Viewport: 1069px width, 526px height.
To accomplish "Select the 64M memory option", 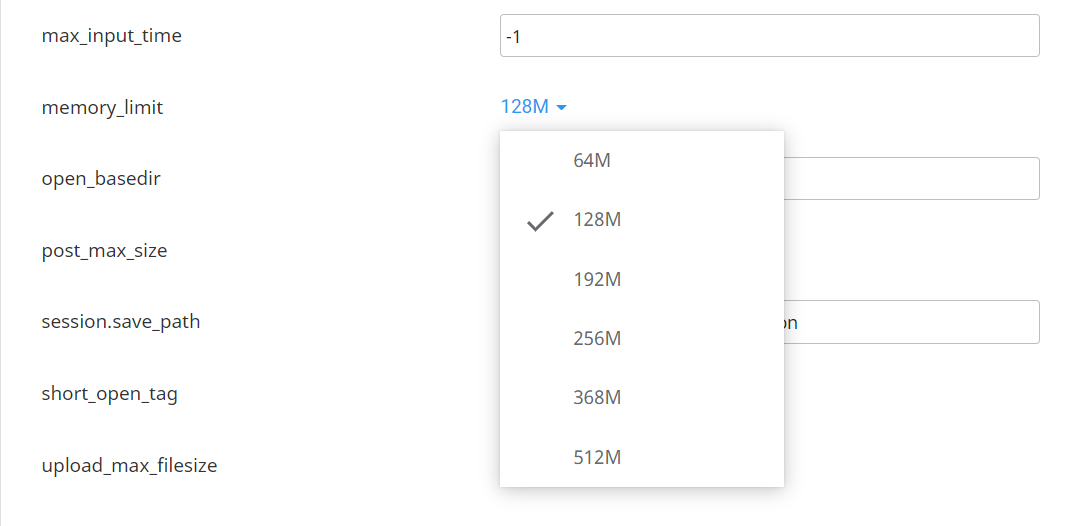I will pyautogui.click(x=592, y=160).
